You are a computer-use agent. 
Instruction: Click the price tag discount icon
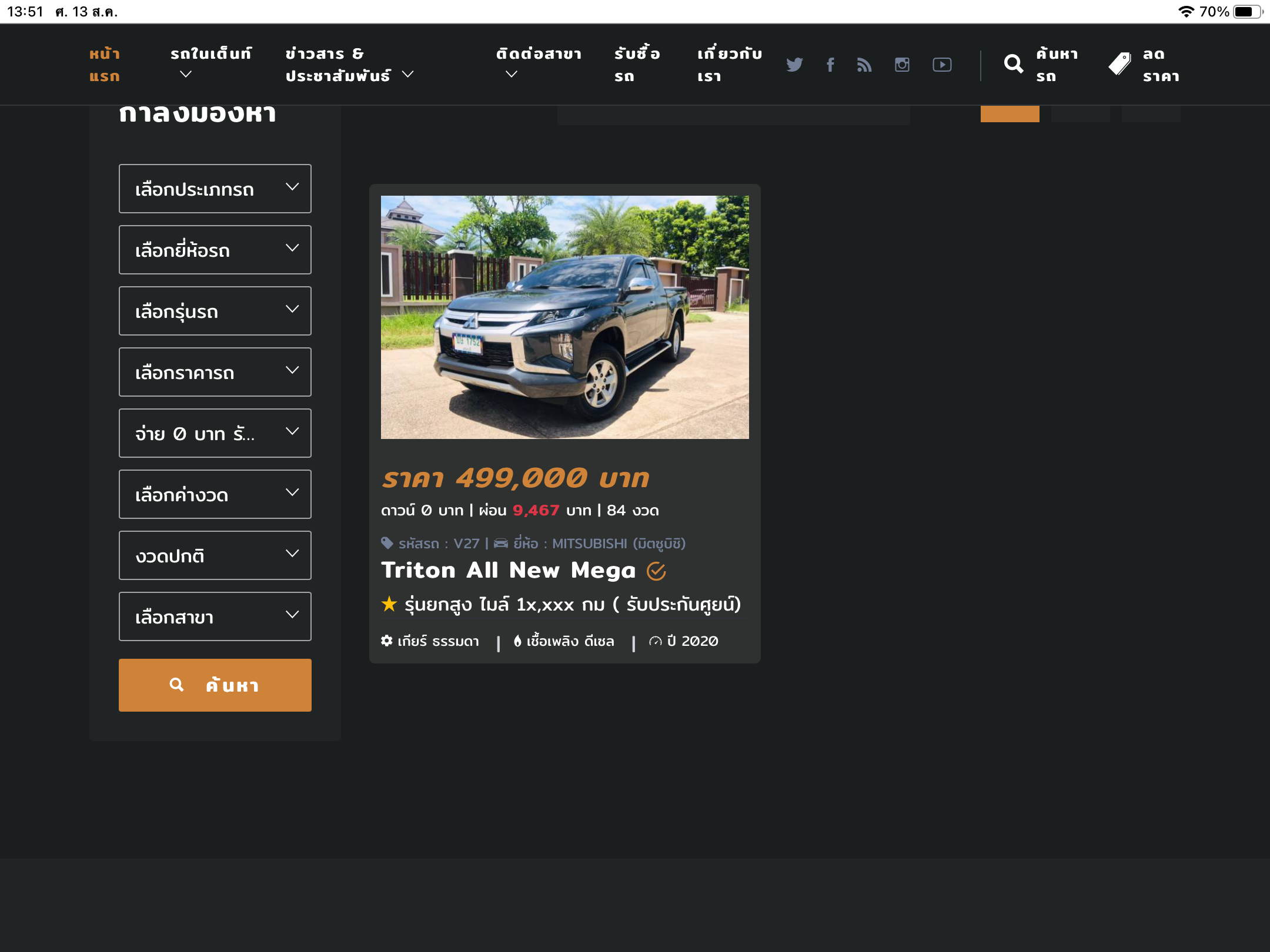(x=1119, y=64)
